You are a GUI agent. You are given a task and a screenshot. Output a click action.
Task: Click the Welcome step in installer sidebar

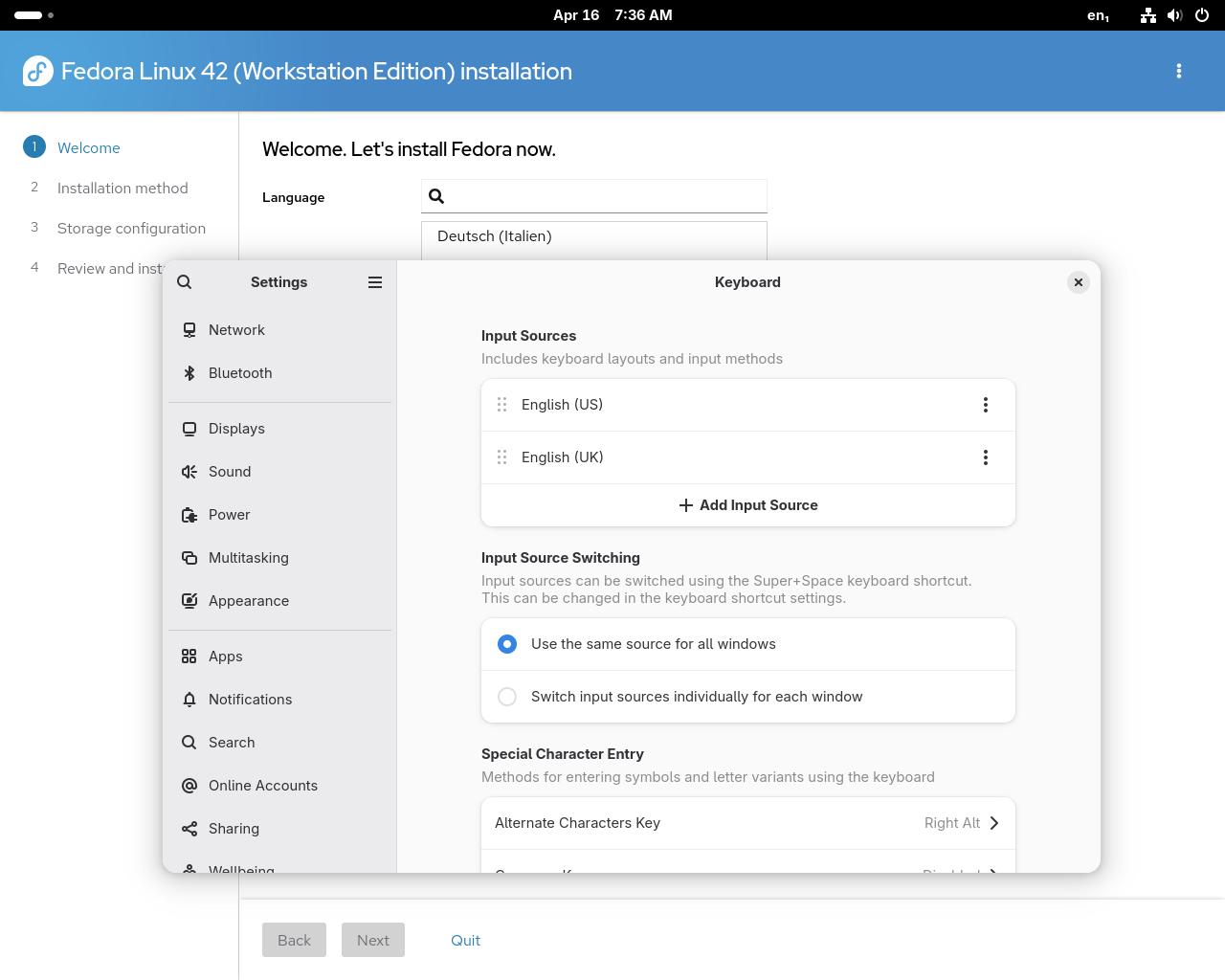[x=88, y=148]
